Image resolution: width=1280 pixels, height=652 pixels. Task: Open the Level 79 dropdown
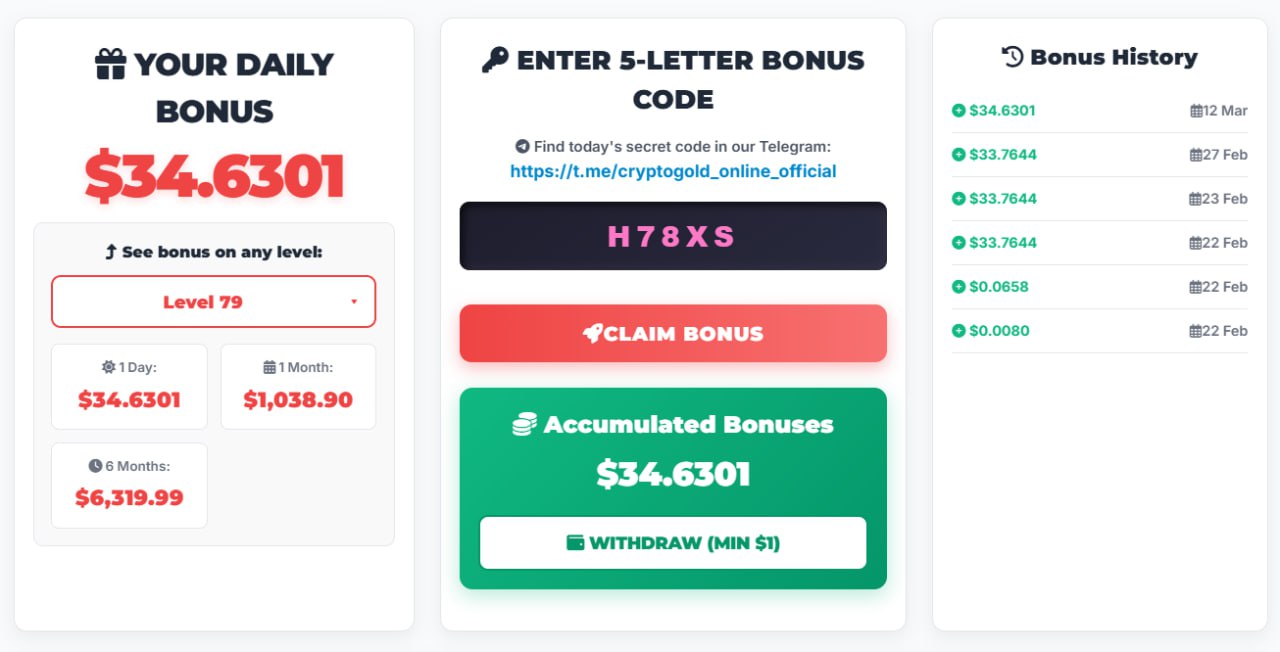click(213, 301)
